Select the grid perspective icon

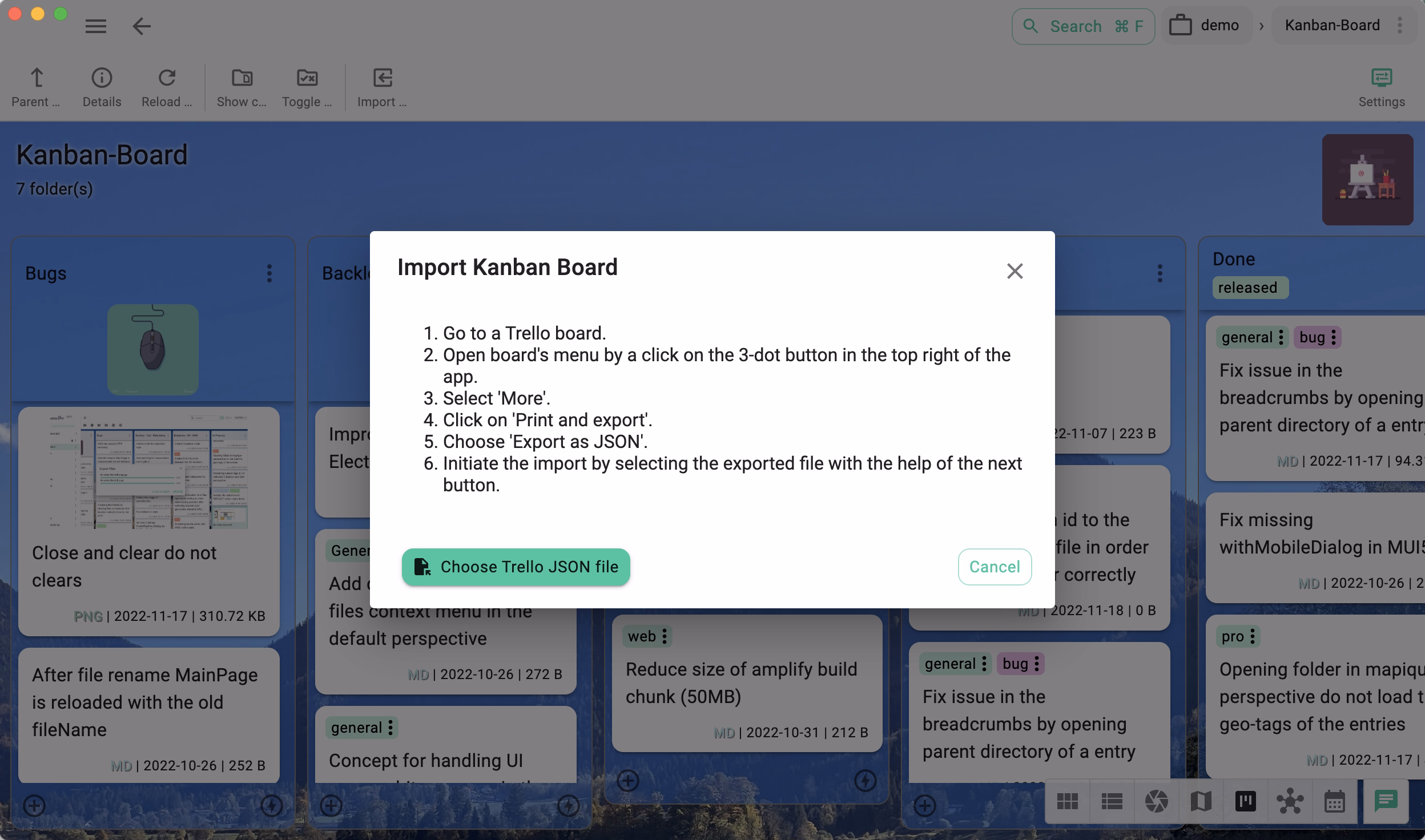tap(1066, 801)
